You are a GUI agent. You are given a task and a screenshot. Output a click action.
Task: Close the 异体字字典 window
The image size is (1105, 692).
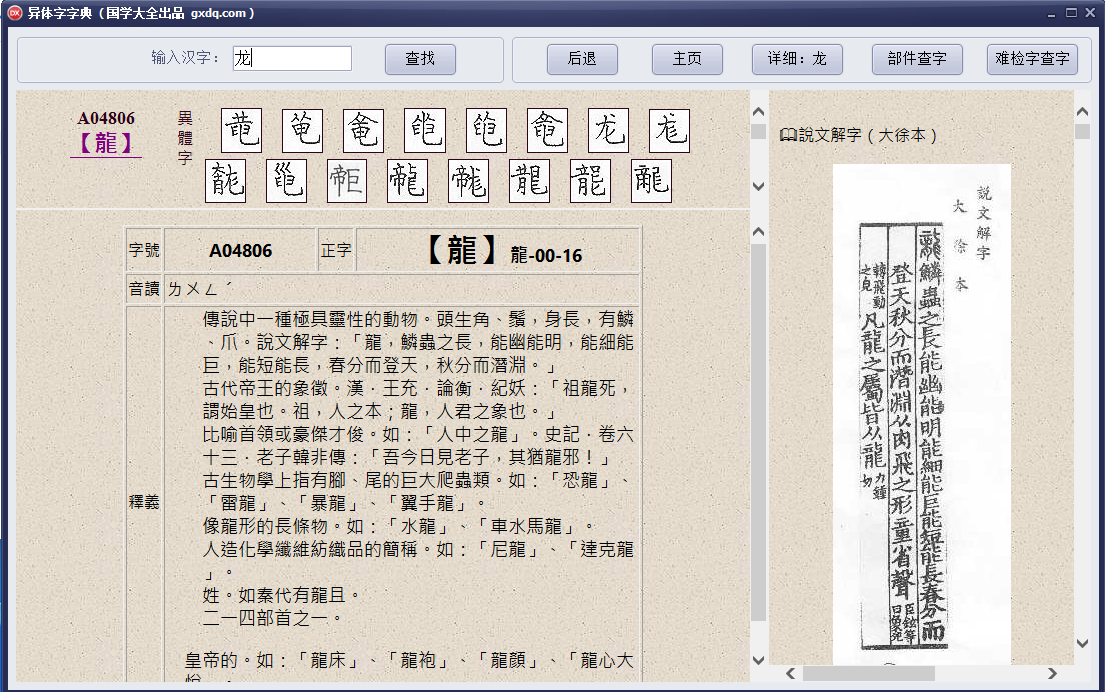[x=1090, y=13]
